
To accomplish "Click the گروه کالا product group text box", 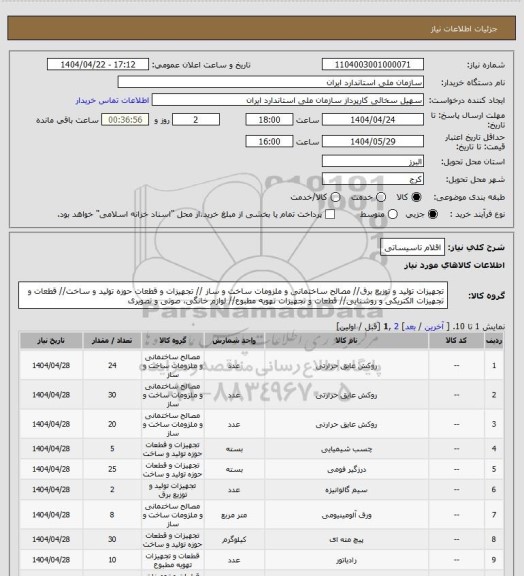I will click(233, 296).
